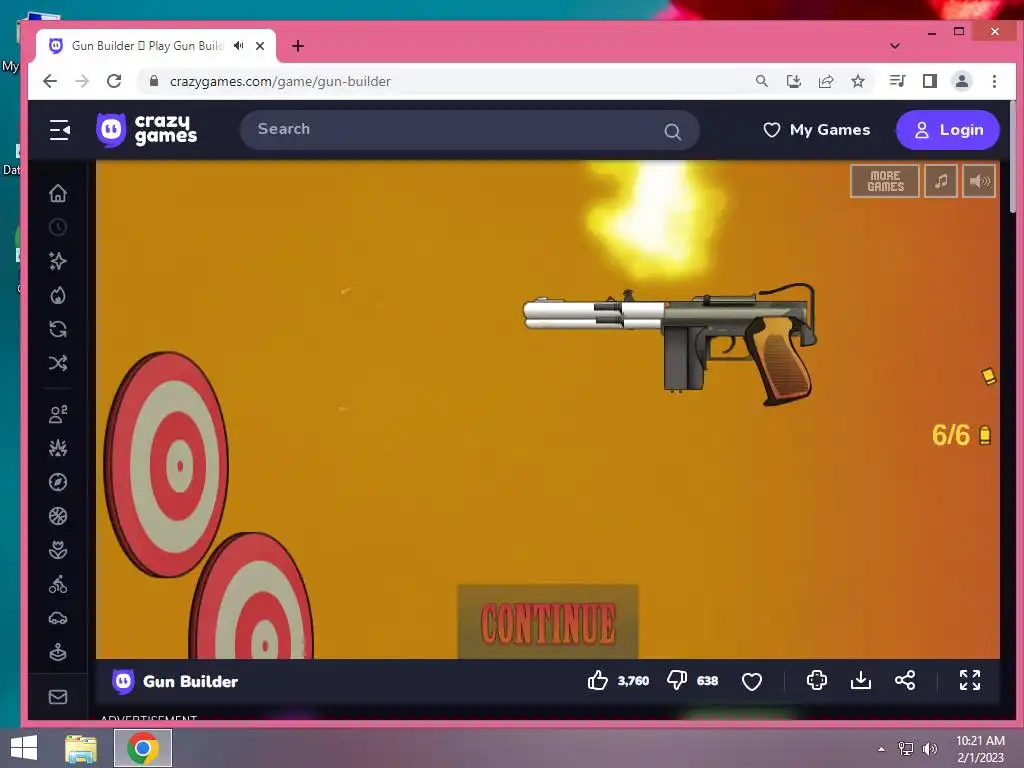Click the upper red bullseye target
The height and width of the screenshot is (768, 1024).
[x=166, y=465]
